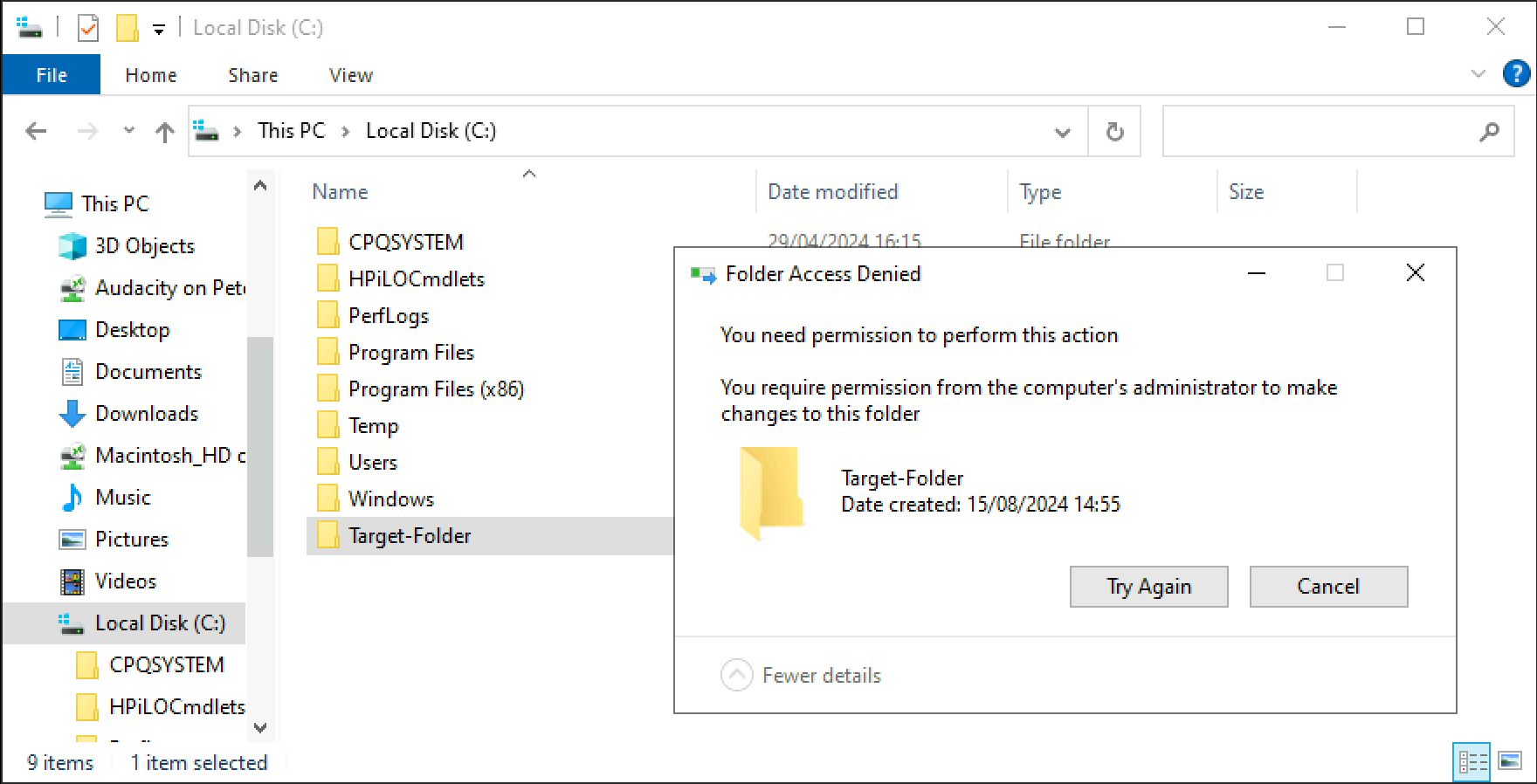Click the New Folder quick access icon
The height and width of the screenshot is (784, 1537).
click(128, 28)
